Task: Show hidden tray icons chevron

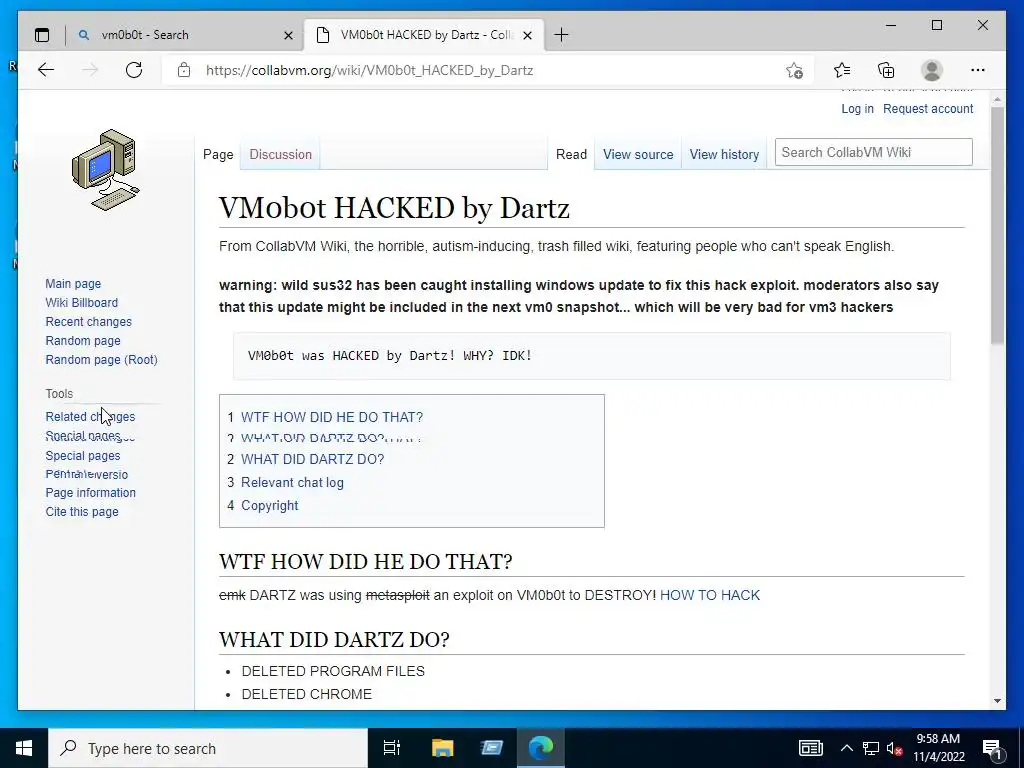Action: coord(846,748)
